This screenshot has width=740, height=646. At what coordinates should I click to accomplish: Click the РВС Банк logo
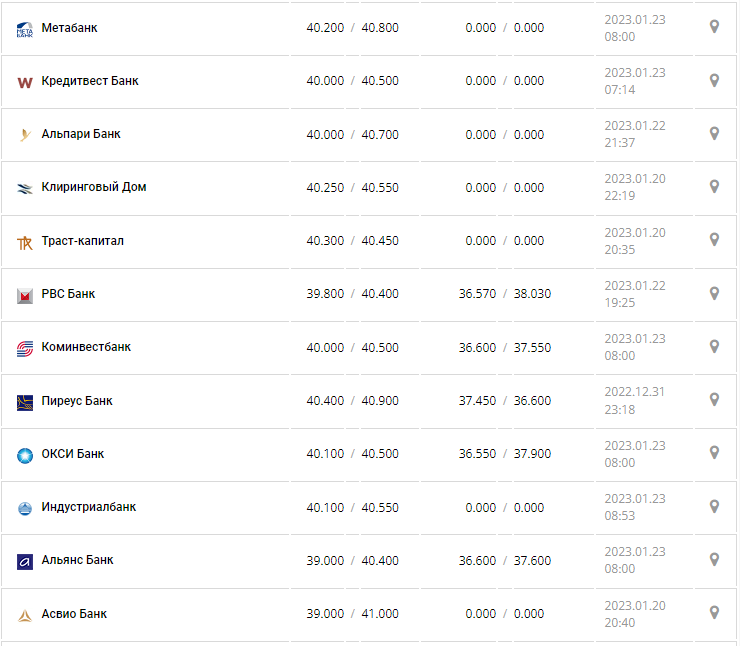[25, 295]
